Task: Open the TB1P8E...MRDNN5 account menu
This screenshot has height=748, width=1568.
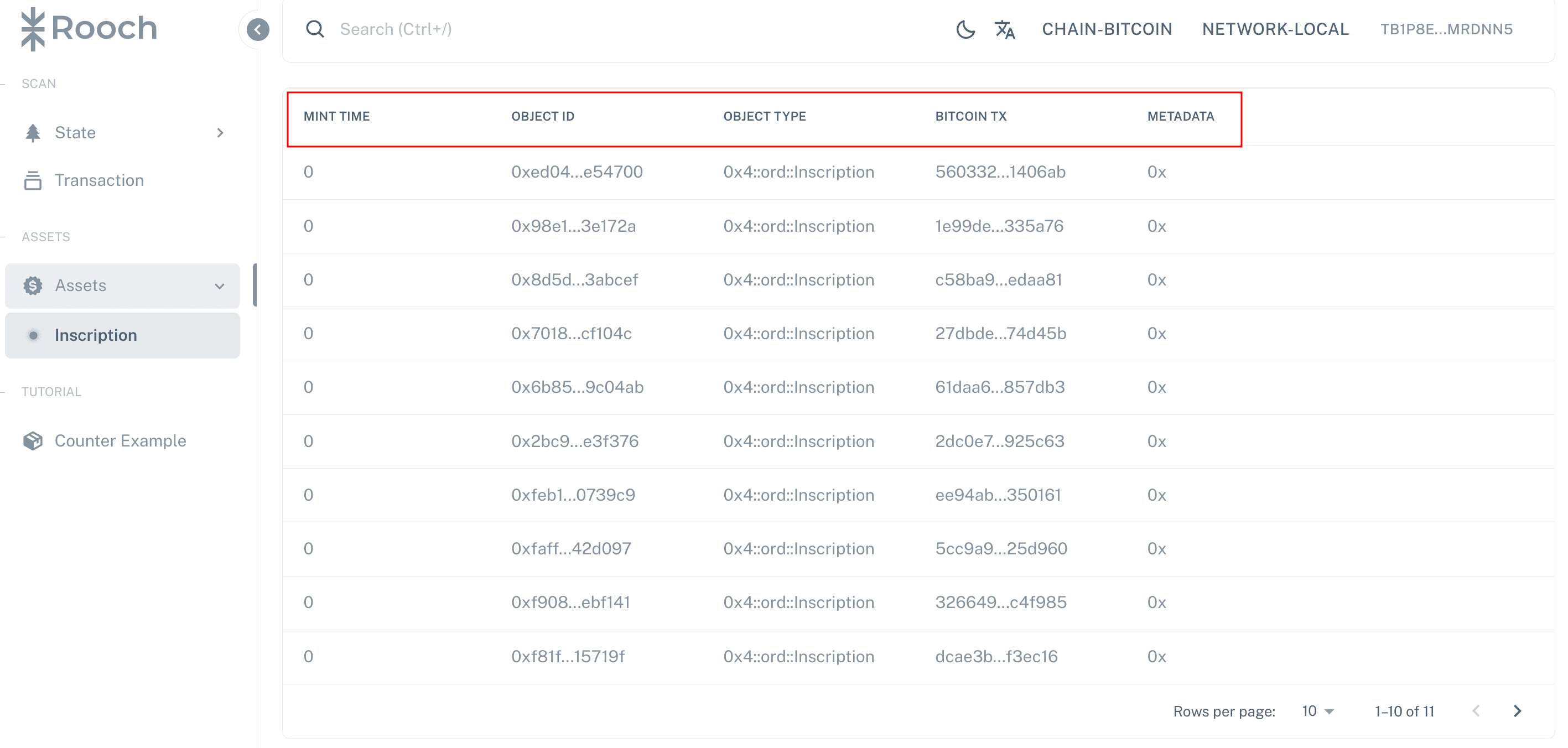Action: pos(1446,29)
